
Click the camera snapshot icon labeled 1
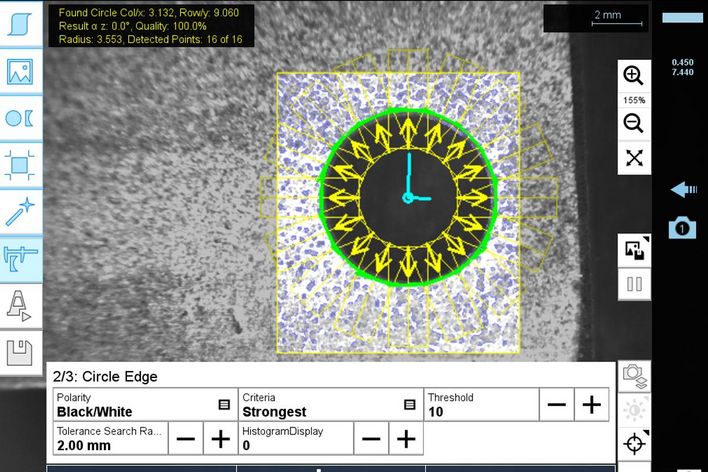[x=682, y=228]
